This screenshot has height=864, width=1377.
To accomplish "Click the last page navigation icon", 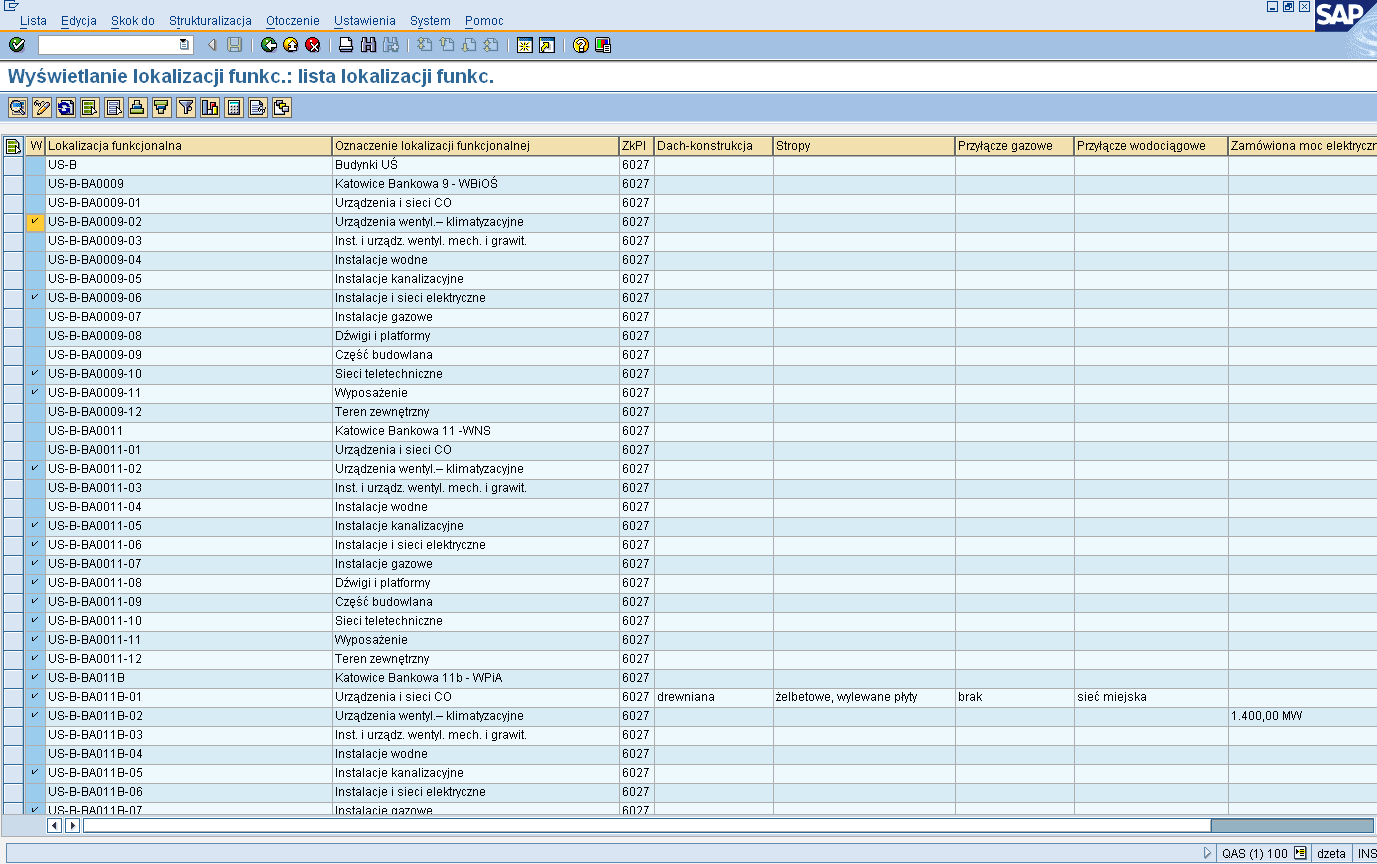I will (x=491, y=45).
